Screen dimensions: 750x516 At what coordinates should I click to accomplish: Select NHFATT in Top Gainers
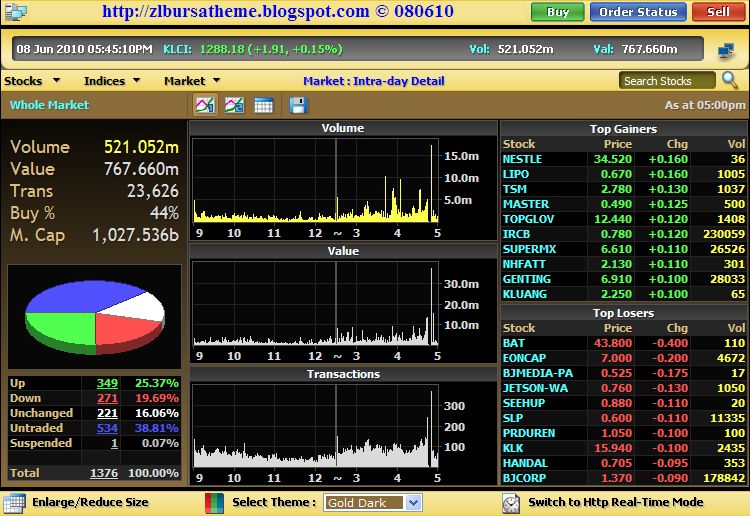point(524,264)
